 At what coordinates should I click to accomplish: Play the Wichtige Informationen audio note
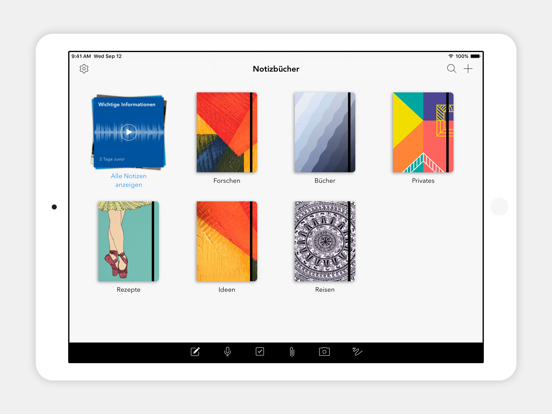pyautogui.click(x=128, y=132)
